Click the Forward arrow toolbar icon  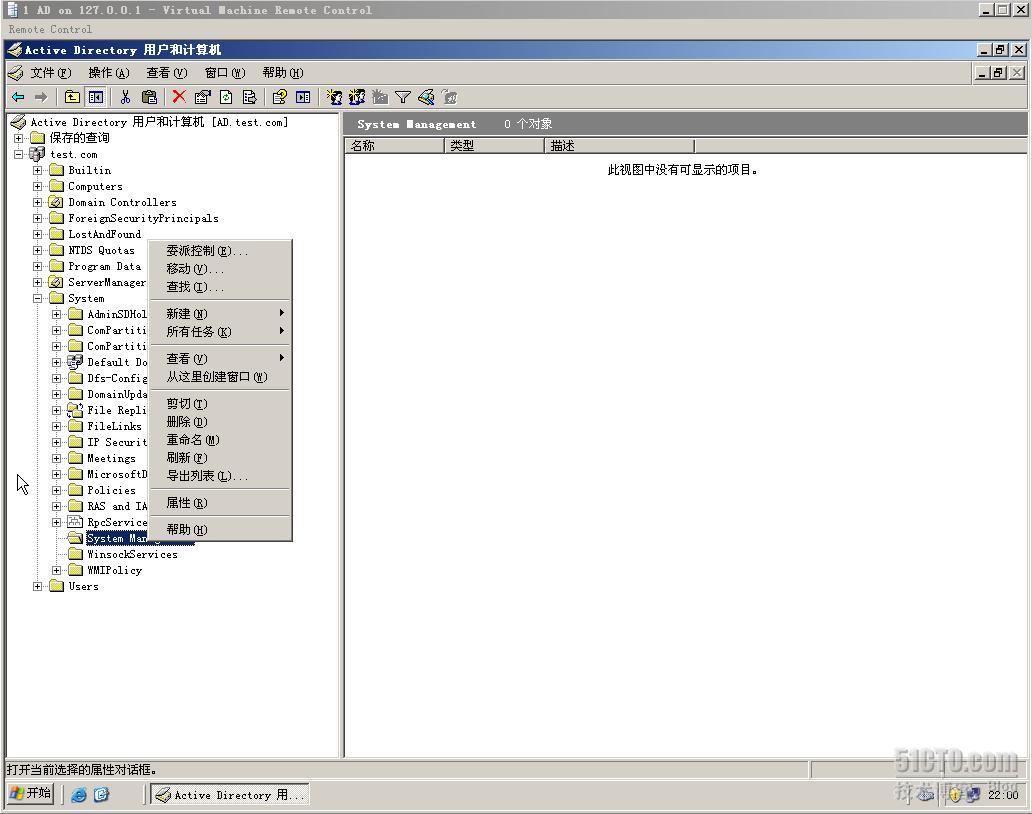point(41,97)
